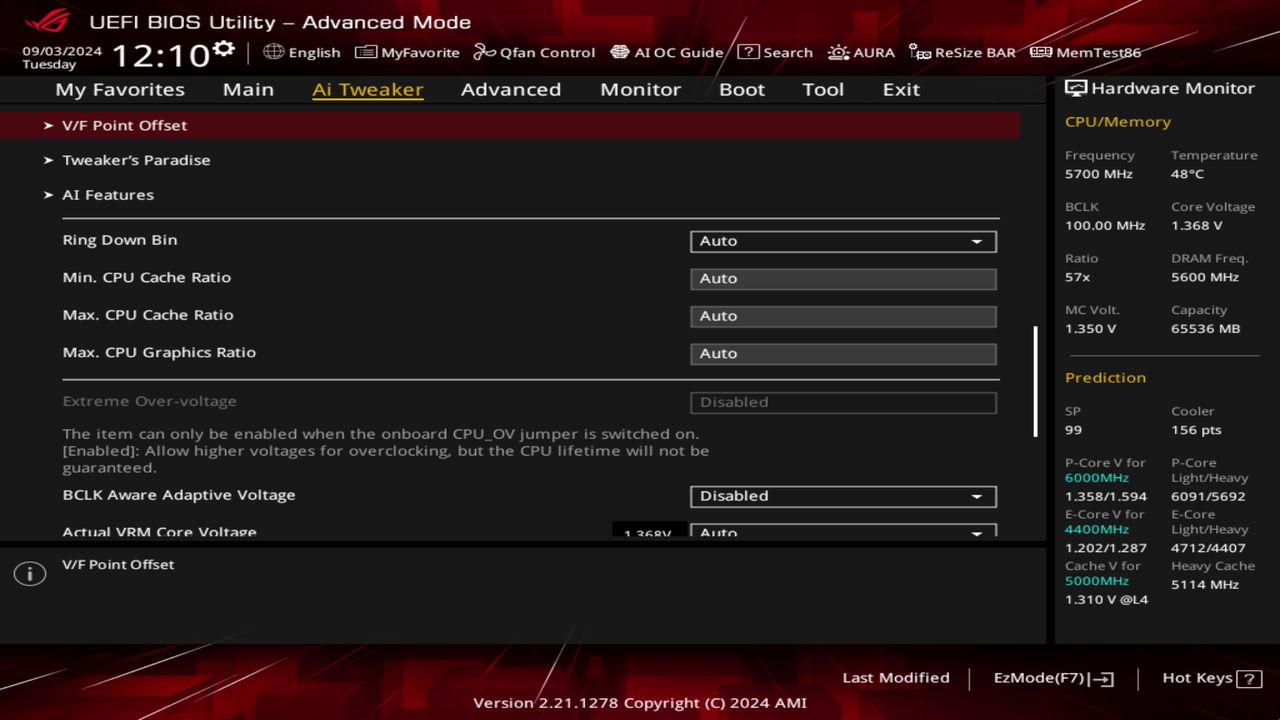This screenshot has height=720, width=1280.
Task: Open the clock settings gear icon
Action: click(224, 48)
